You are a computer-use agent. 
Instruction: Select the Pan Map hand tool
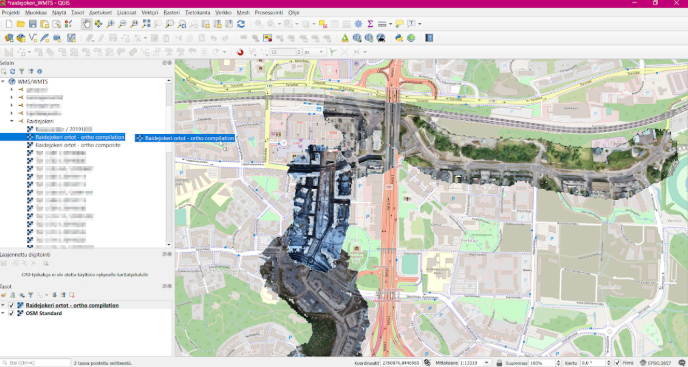point(86,24)
